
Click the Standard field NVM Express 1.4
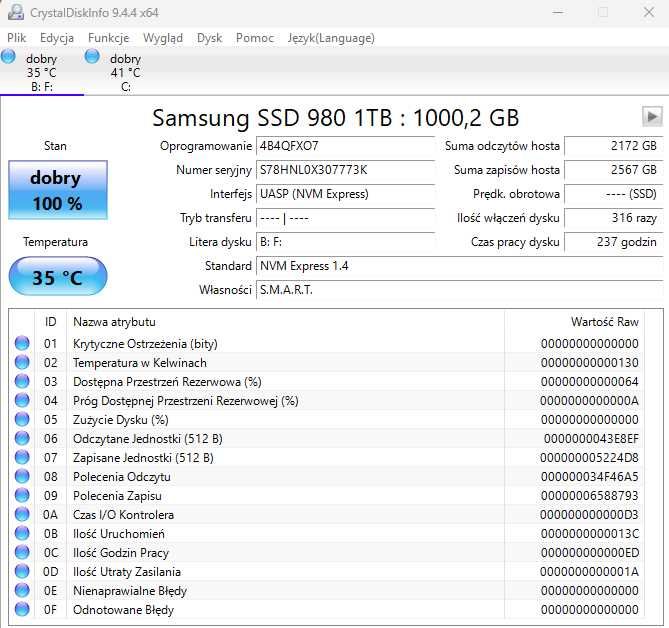[x=460, y=266]
